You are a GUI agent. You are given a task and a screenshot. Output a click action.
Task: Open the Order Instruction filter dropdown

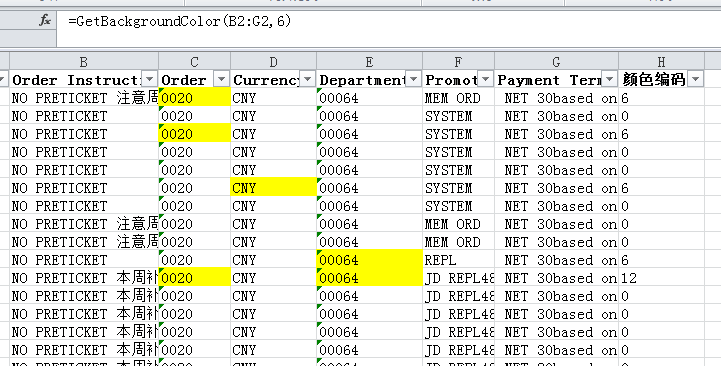coord(149,79)
